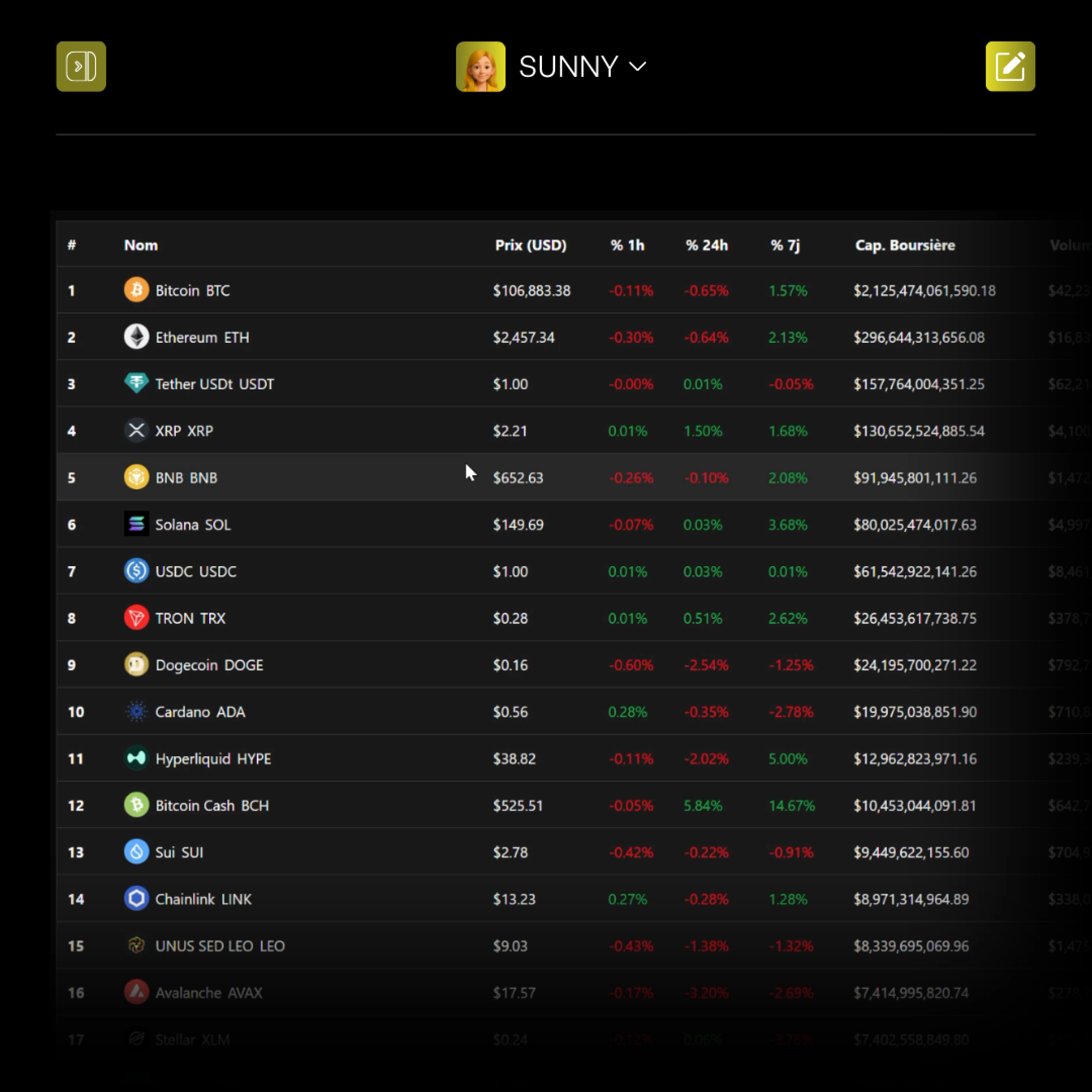Click the BNB coin icon
Image resolution: width=1092 pixels, height=1092 pixels.
[x=136, y=477]
